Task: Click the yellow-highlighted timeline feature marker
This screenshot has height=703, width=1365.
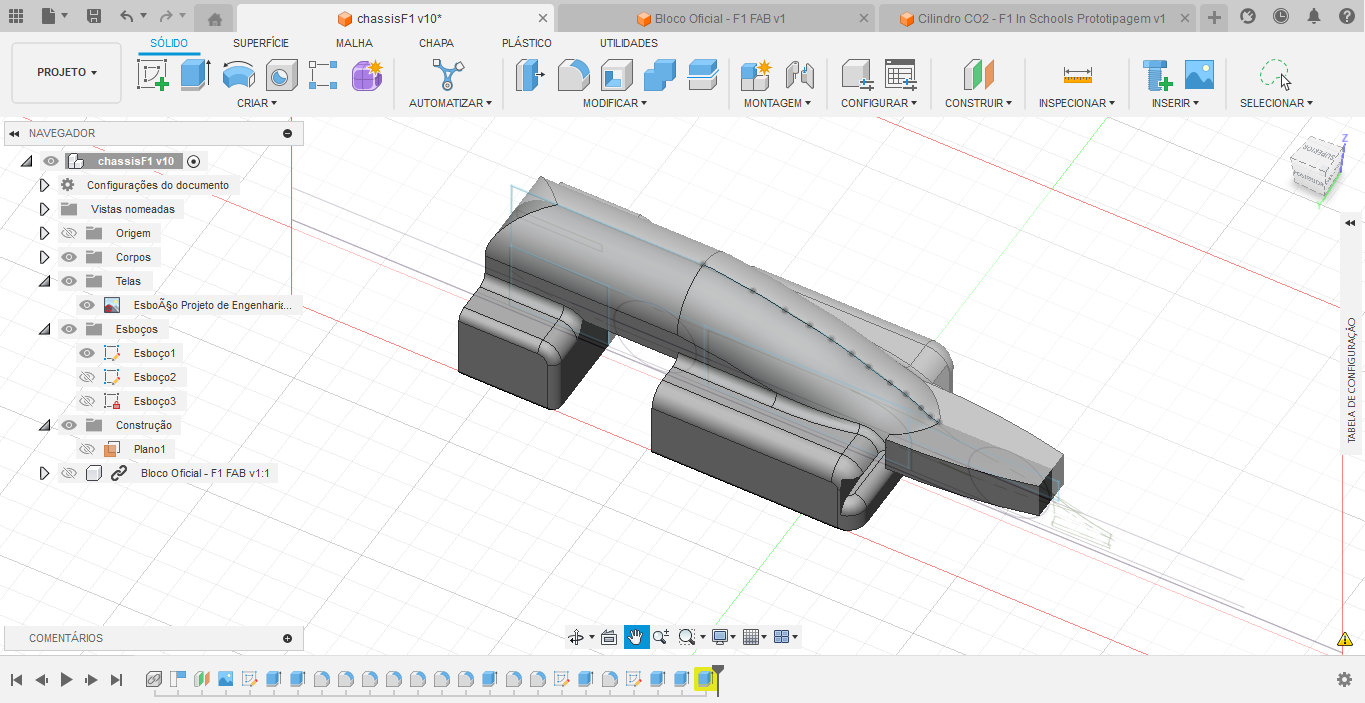Action: click(705, 678)
